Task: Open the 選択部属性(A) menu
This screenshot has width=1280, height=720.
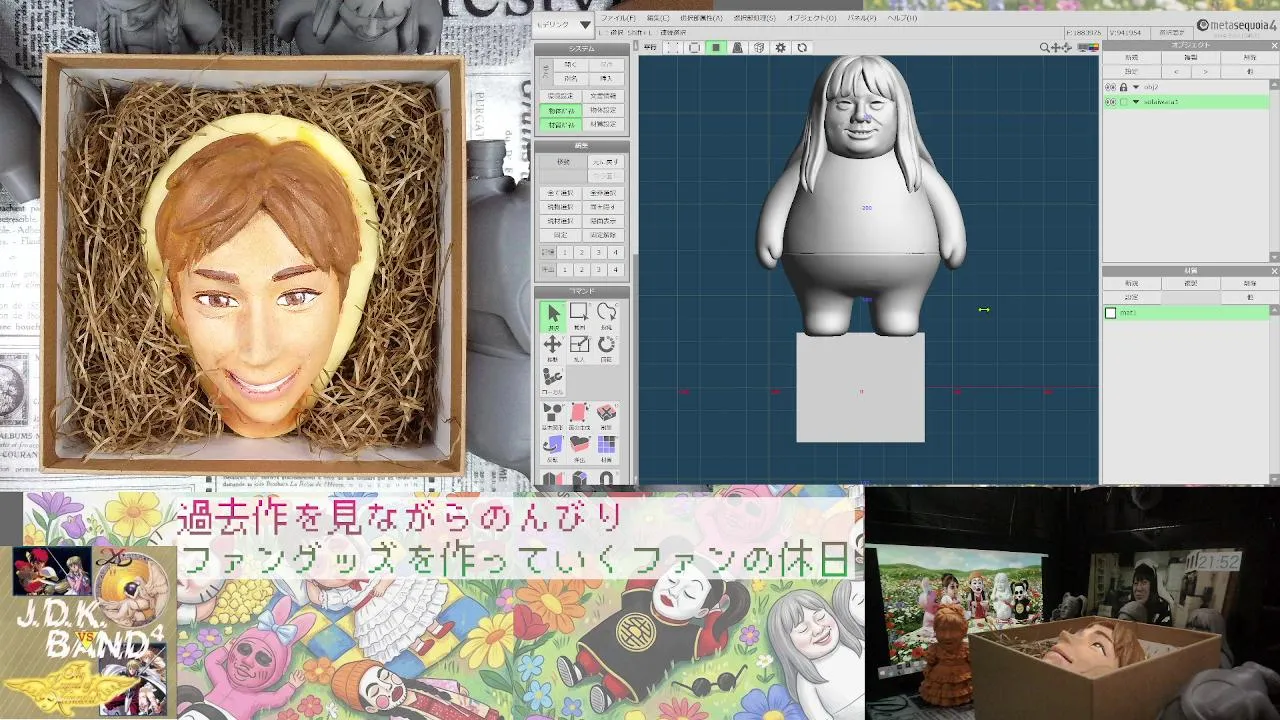Action: tap(701, 18)
